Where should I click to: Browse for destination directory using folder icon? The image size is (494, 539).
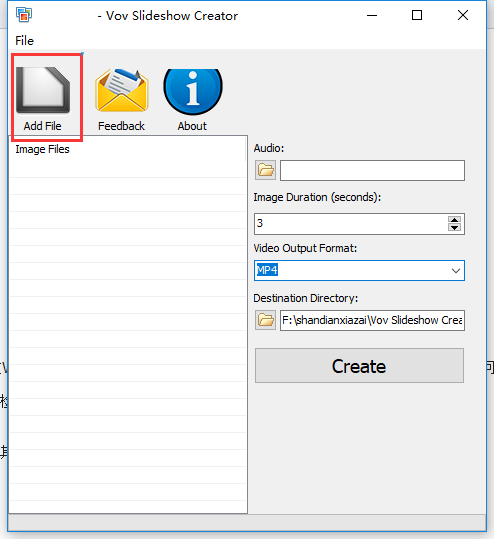coord(265,320)
